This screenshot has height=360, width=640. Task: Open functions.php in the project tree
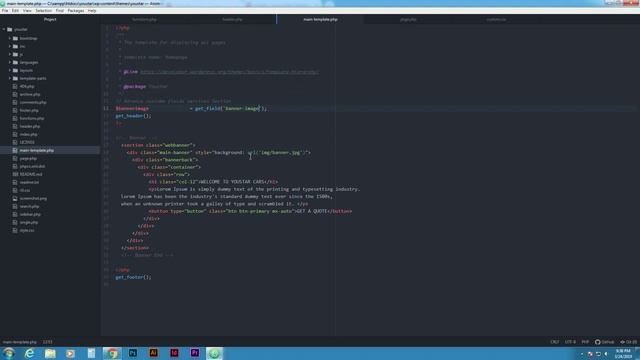pyautogui.click(x=32, y=118)
